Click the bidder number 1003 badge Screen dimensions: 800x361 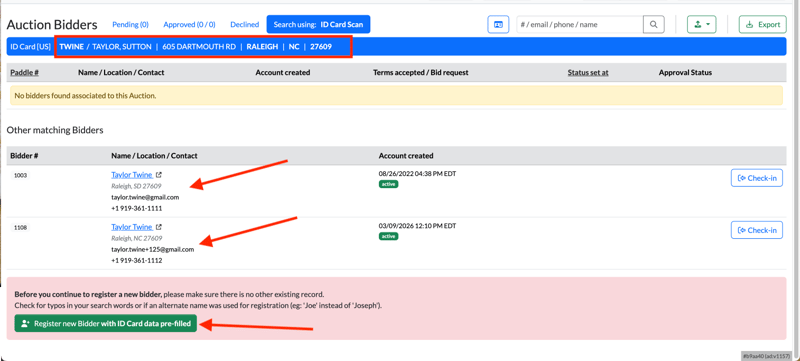(20, 175)
